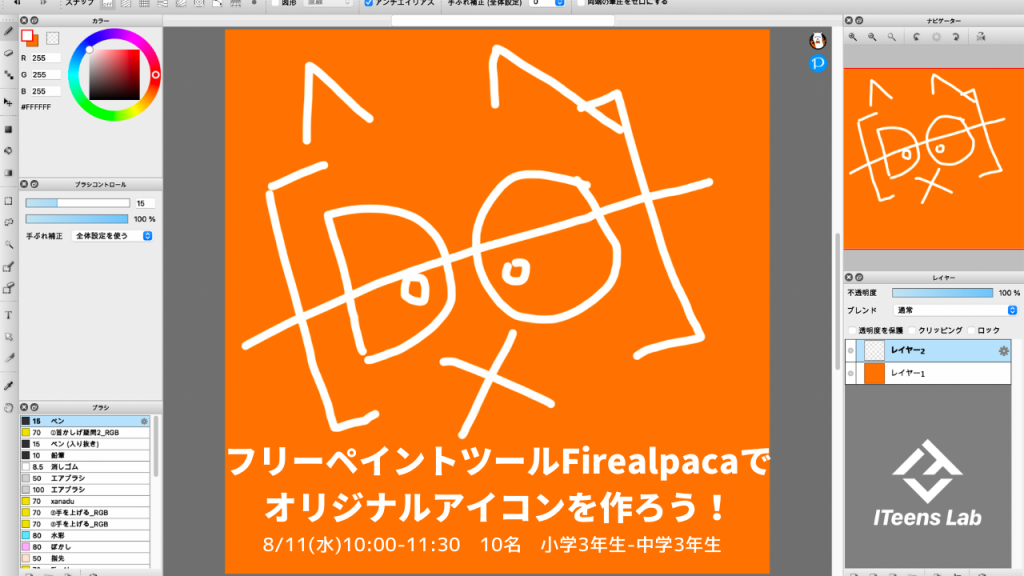The width and height of the screenshot is (1024, 576).
Task: Toggle visibility of レイヤー2
Action: coord(850,351)
